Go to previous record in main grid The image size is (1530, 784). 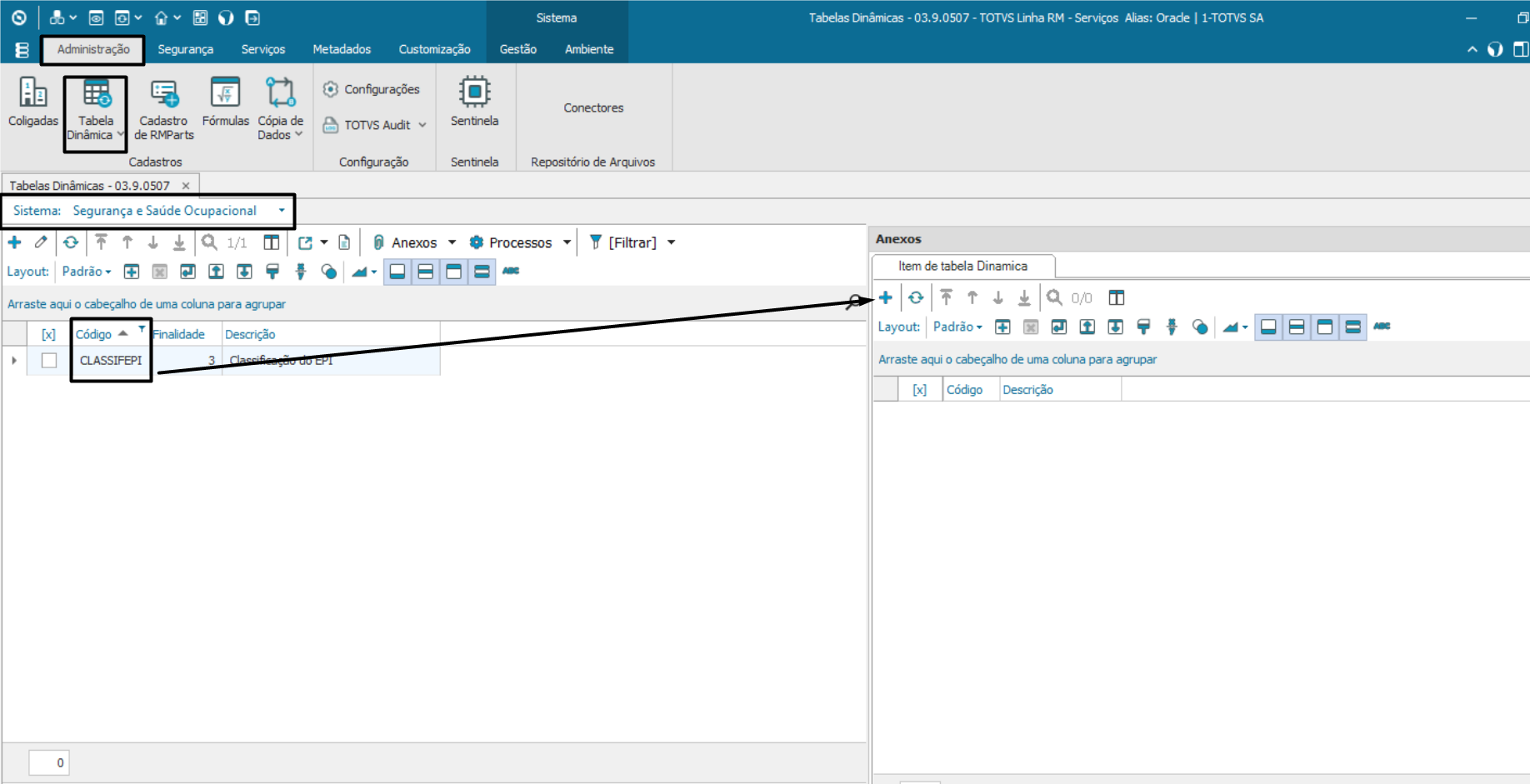point(127,242)
